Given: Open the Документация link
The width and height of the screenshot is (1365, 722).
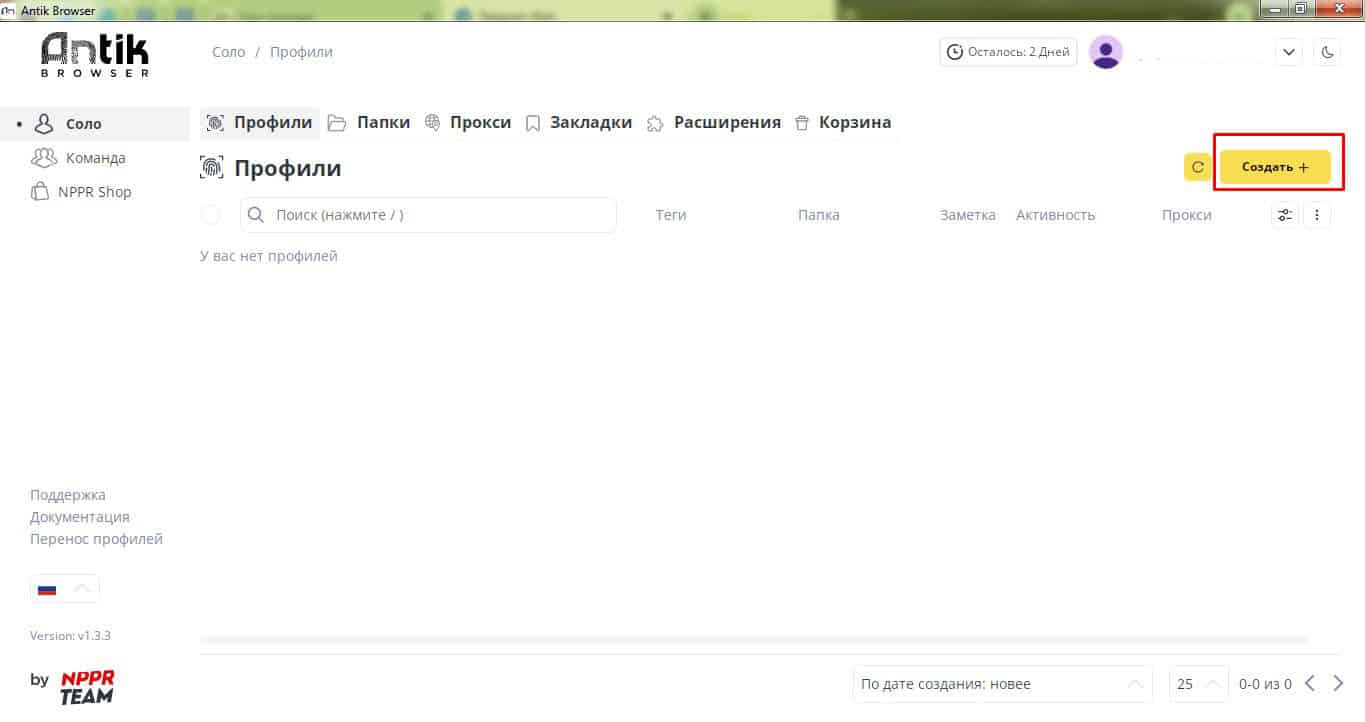Looking at the screenshot, I should pyautogui.click(x=80, y=517).
